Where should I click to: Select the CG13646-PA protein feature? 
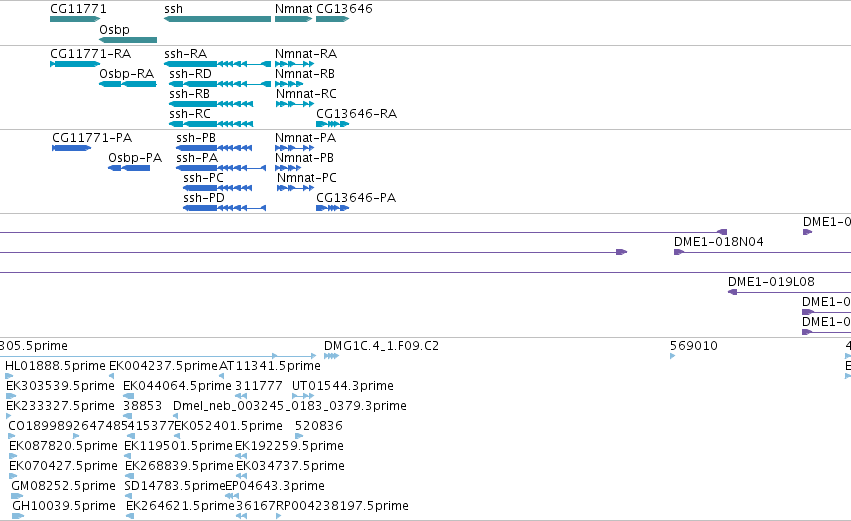click(332, 208)
